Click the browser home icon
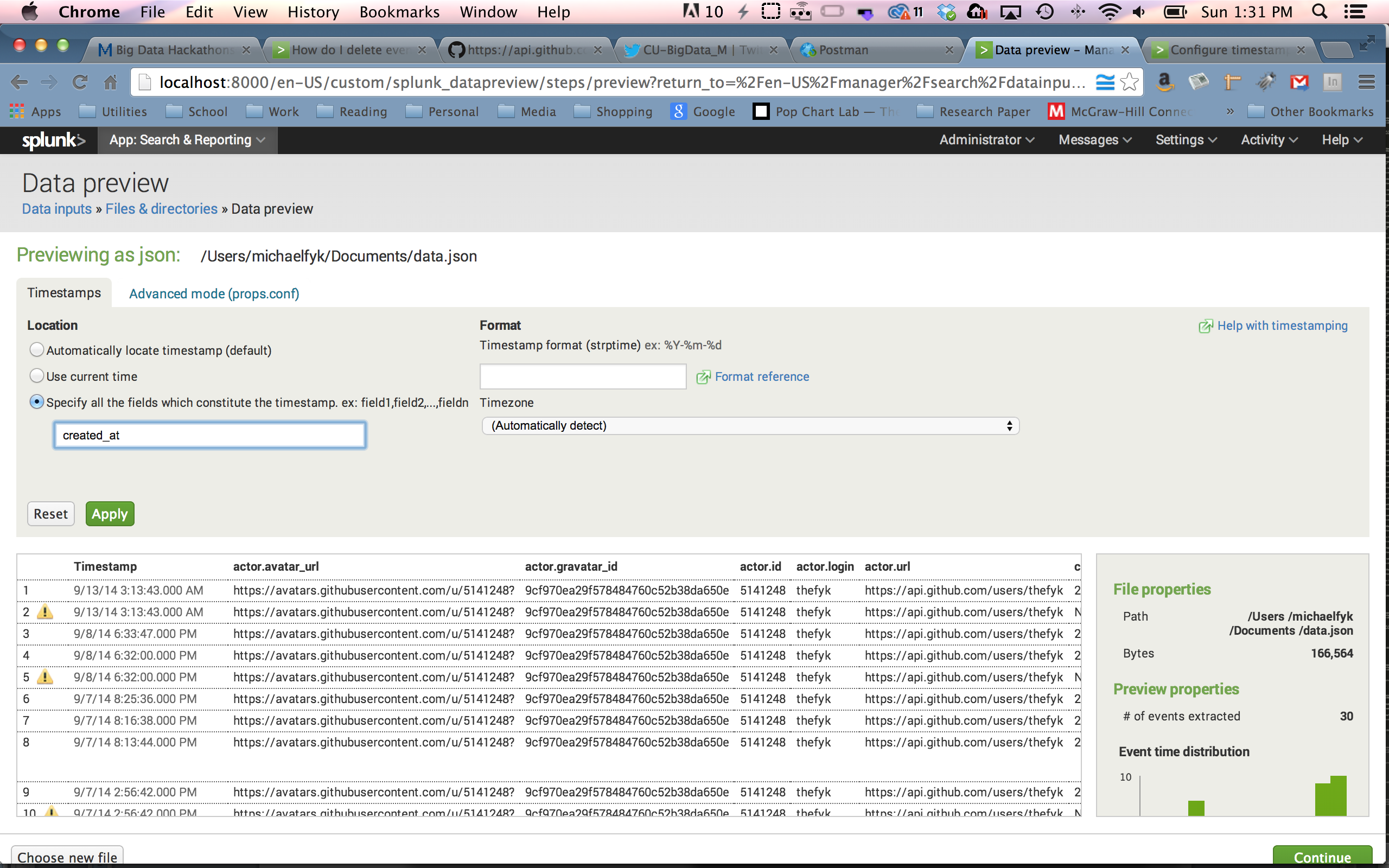Screen dimensions: 1389x868 click(x=110, y=82)
